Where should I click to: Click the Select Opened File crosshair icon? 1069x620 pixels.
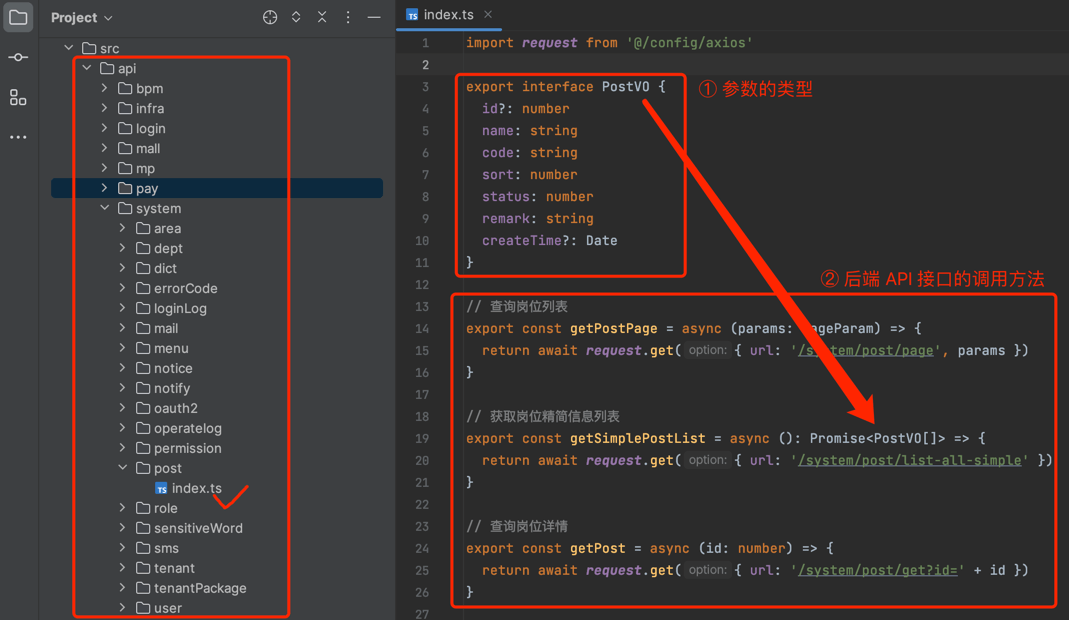point(270,17)
